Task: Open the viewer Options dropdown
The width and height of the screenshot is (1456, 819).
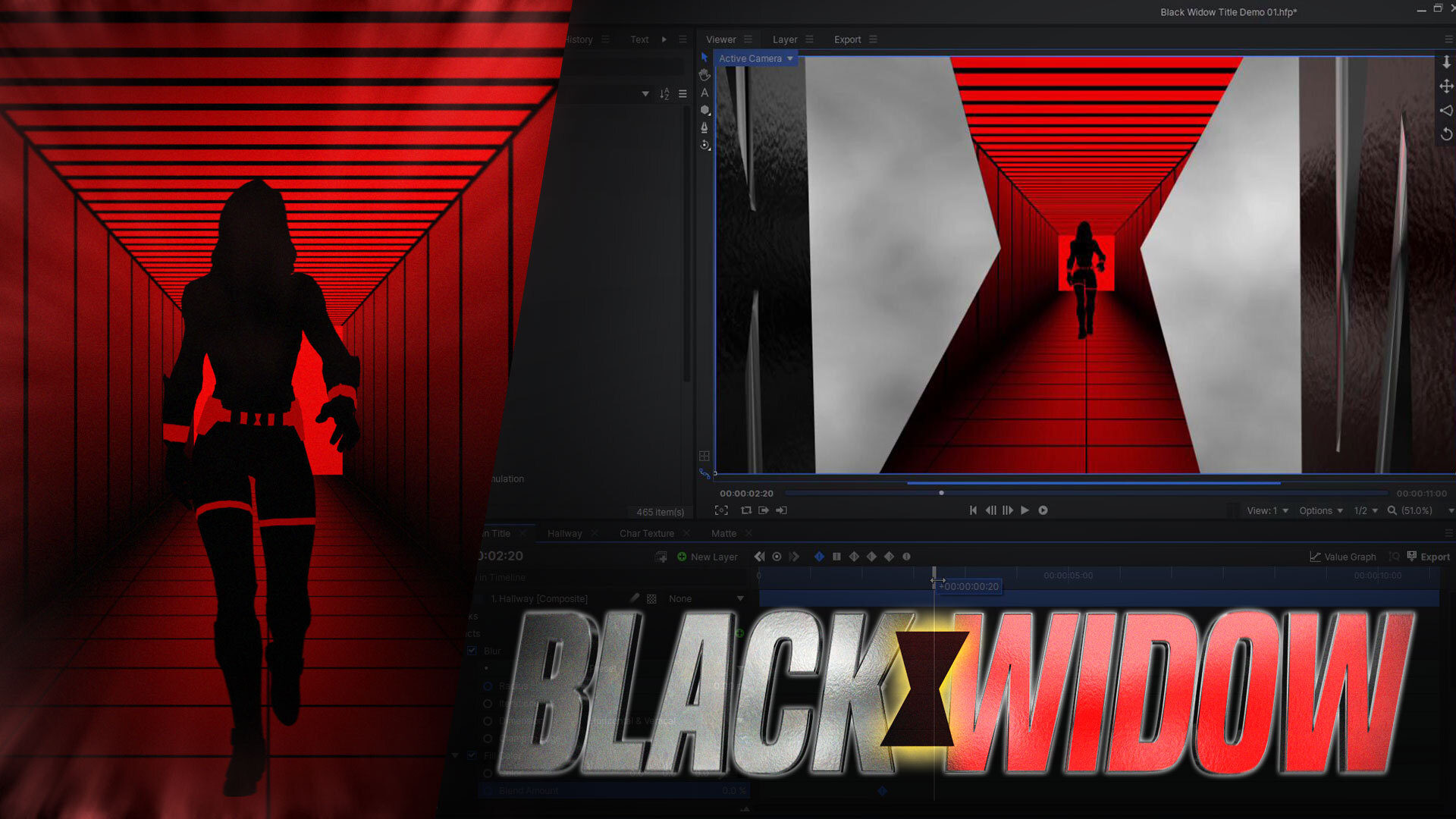Action: tap(1321, 510)
